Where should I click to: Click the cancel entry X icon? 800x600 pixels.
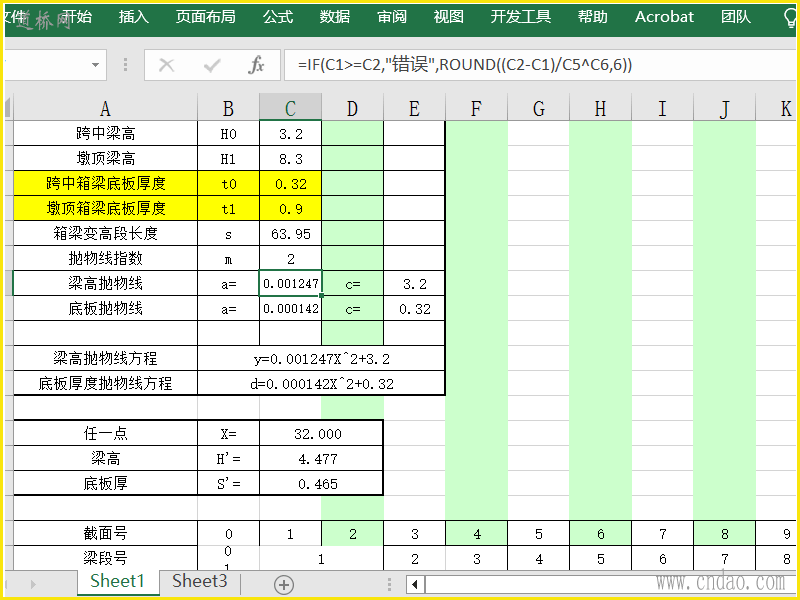pos(166,65)
